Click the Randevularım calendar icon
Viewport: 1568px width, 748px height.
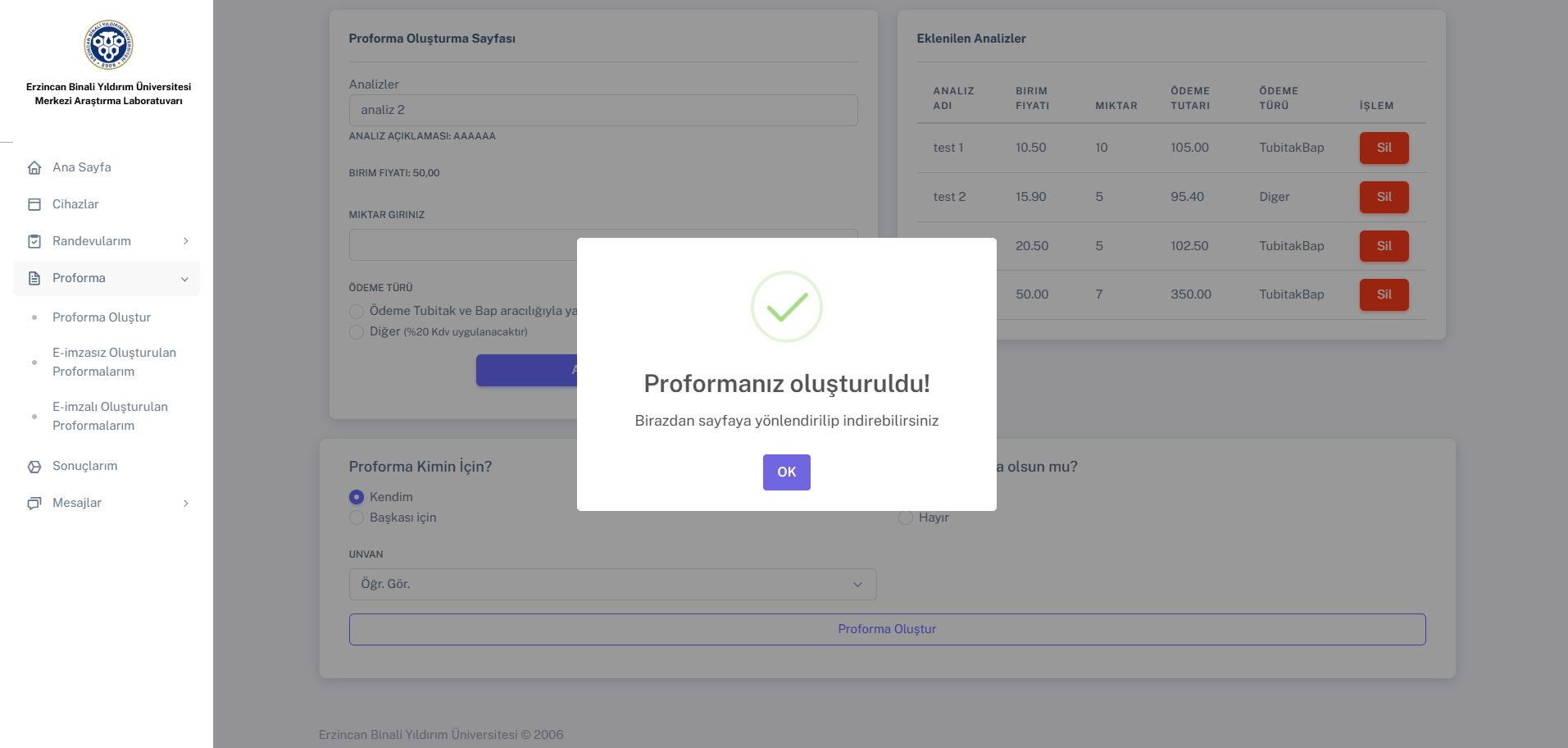[34, 241]
